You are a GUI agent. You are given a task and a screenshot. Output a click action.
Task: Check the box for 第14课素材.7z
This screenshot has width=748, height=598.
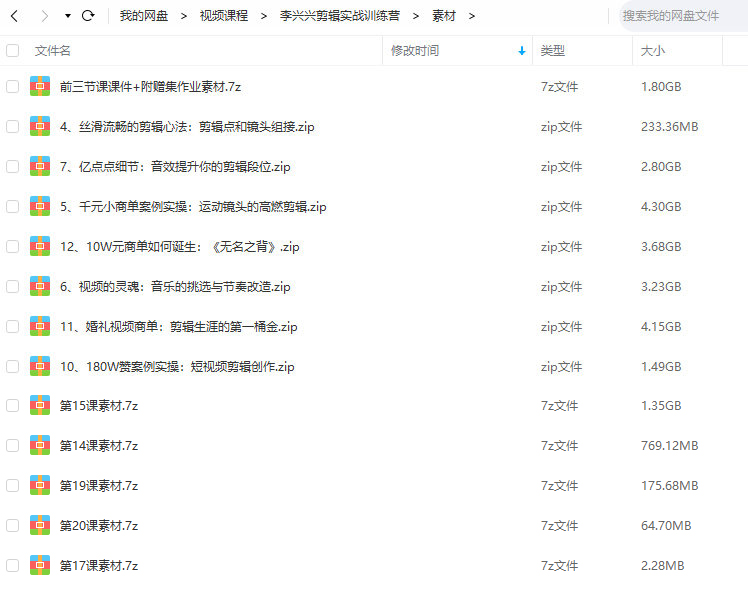pyautogui.click(x=12, y=446)
